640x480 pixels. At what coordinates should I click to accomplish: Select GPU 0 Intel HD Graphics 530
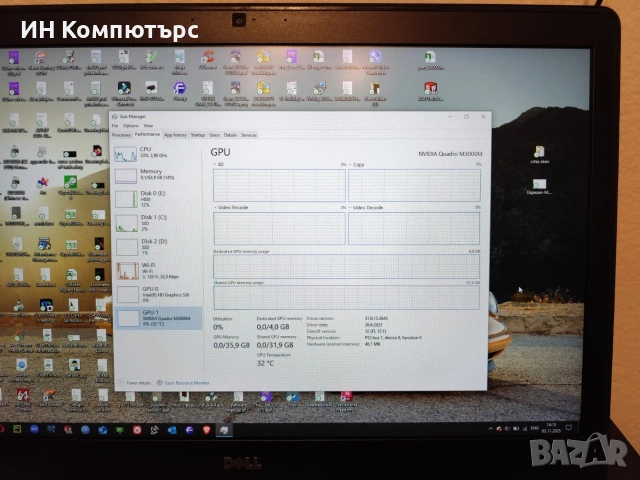coord(158,294)
